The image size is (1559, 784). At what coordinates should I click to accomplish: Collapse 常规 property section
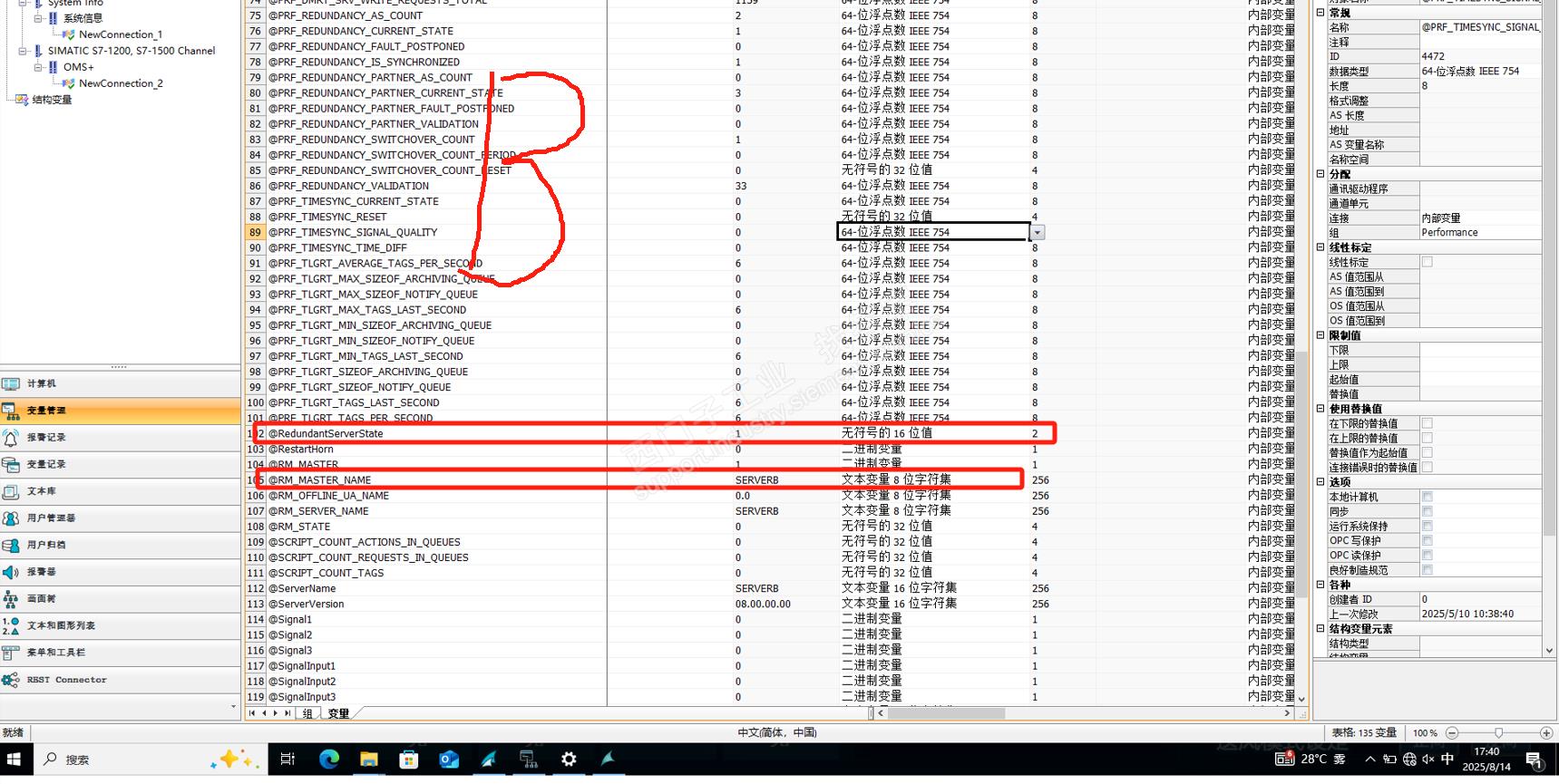(1320, 13)
